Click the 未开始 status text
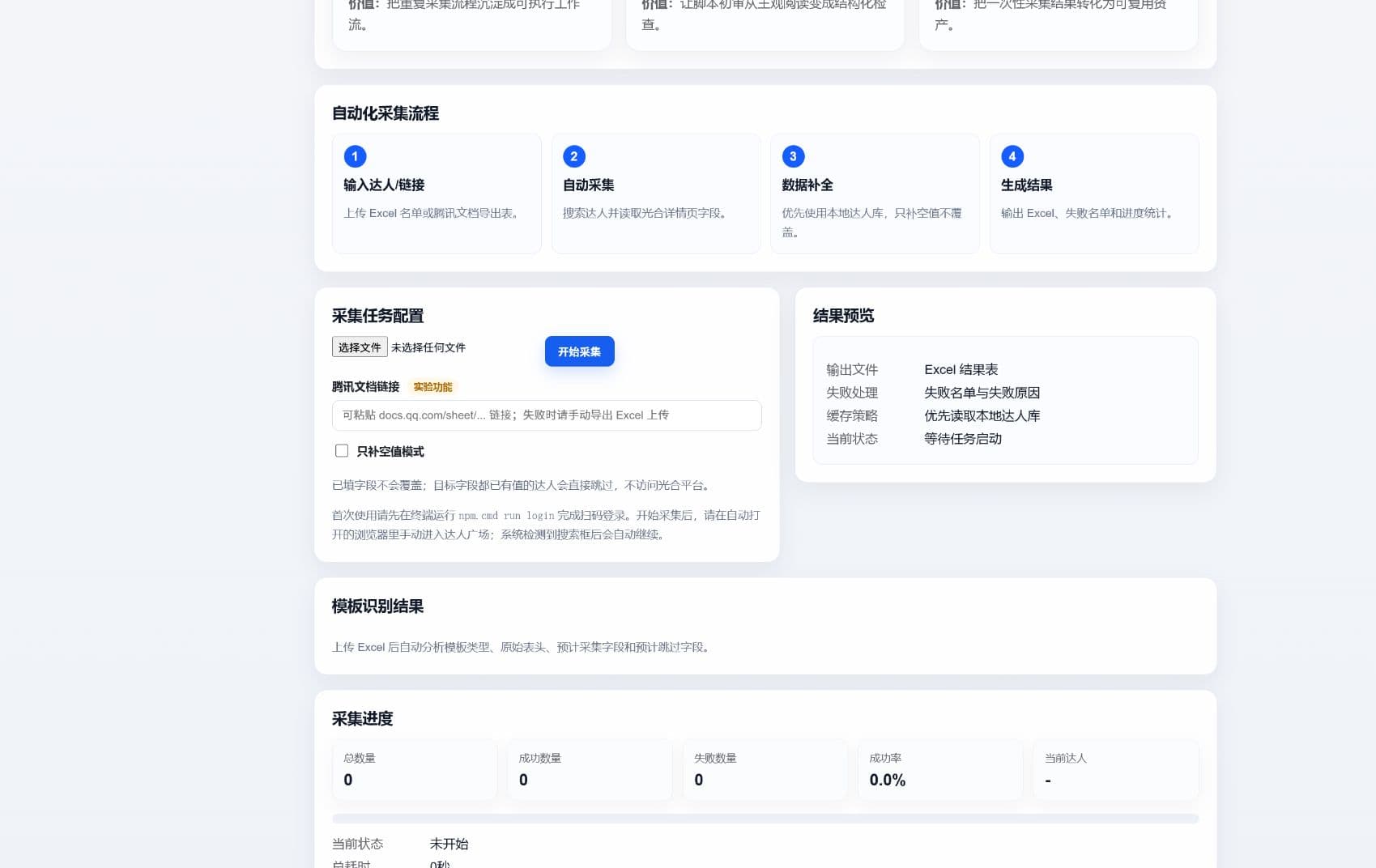 click(x=449, y=844)
